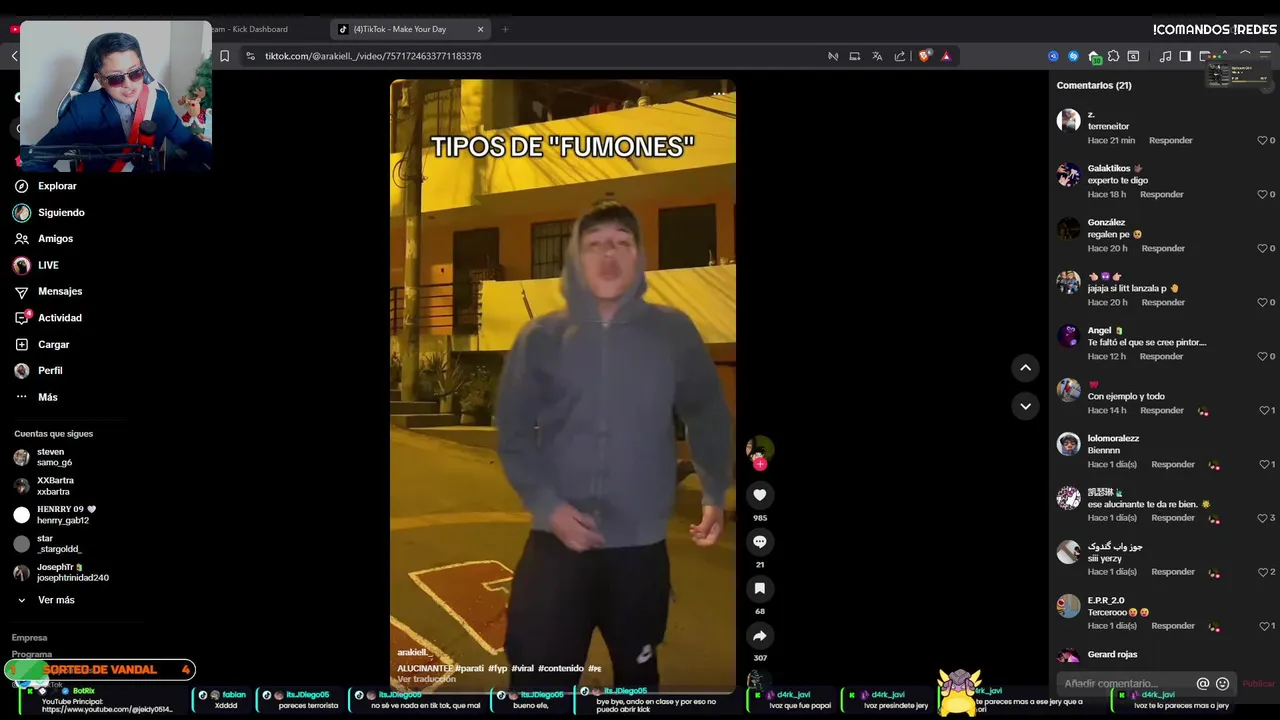Screen dimensions: 1280x720
Task: Go to previous video (up arrow)
Action: tap(1025, 368)
